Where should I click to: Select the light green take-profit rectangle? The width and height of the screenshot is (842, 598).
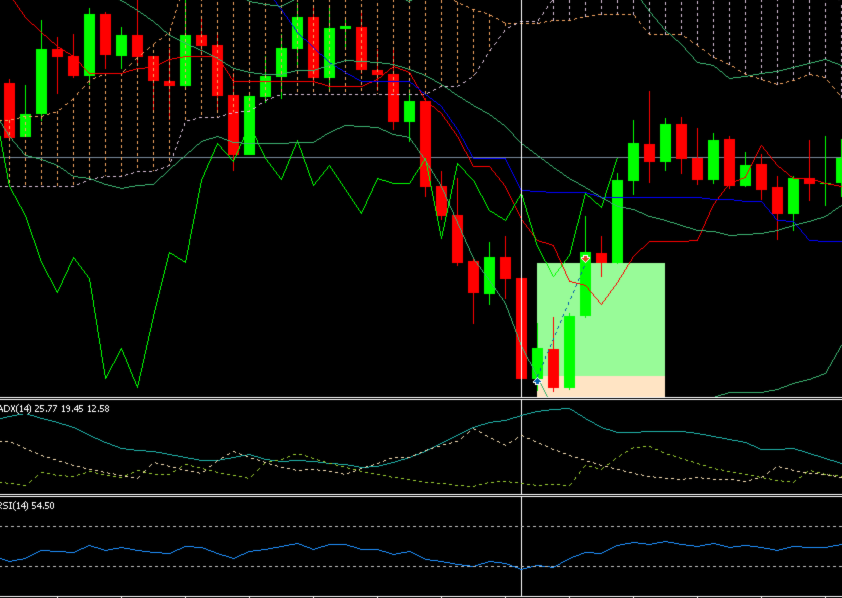point(601,319)
